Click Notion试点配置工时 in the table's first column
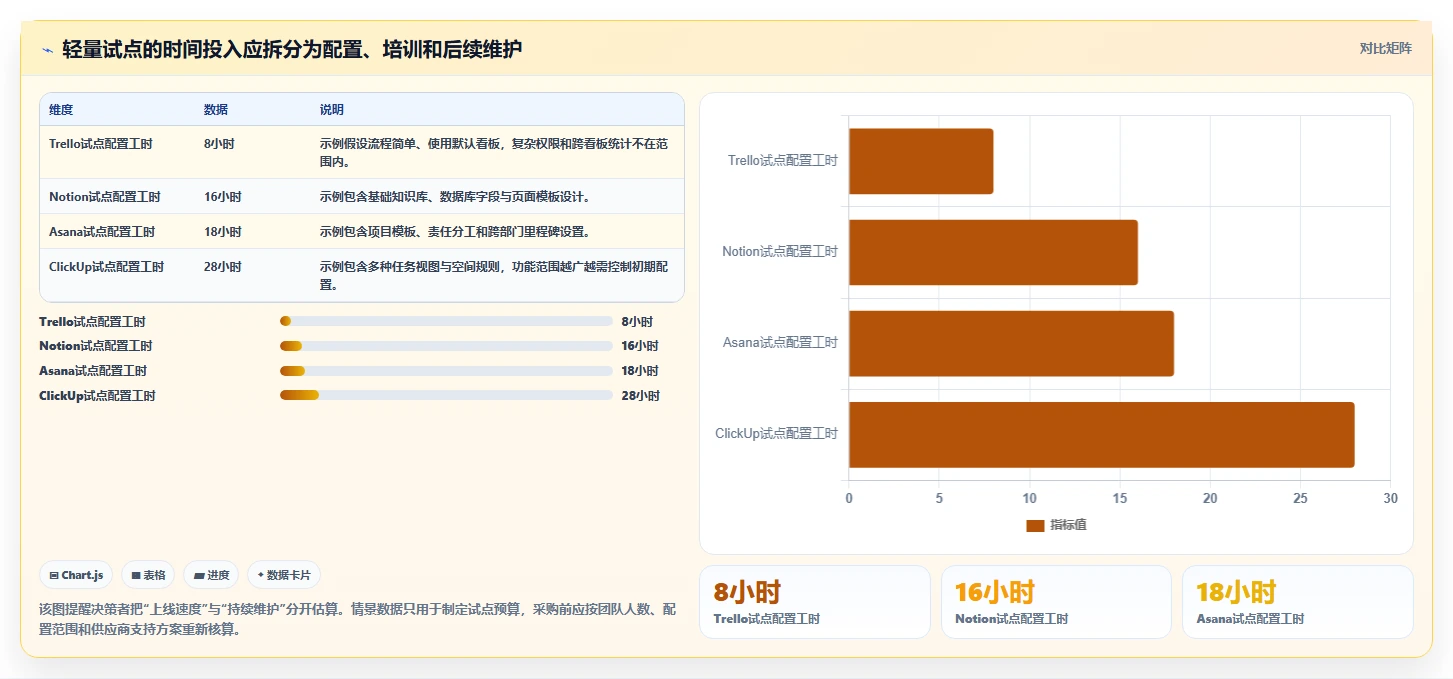The image size is (1453, 679). point(105,197)
